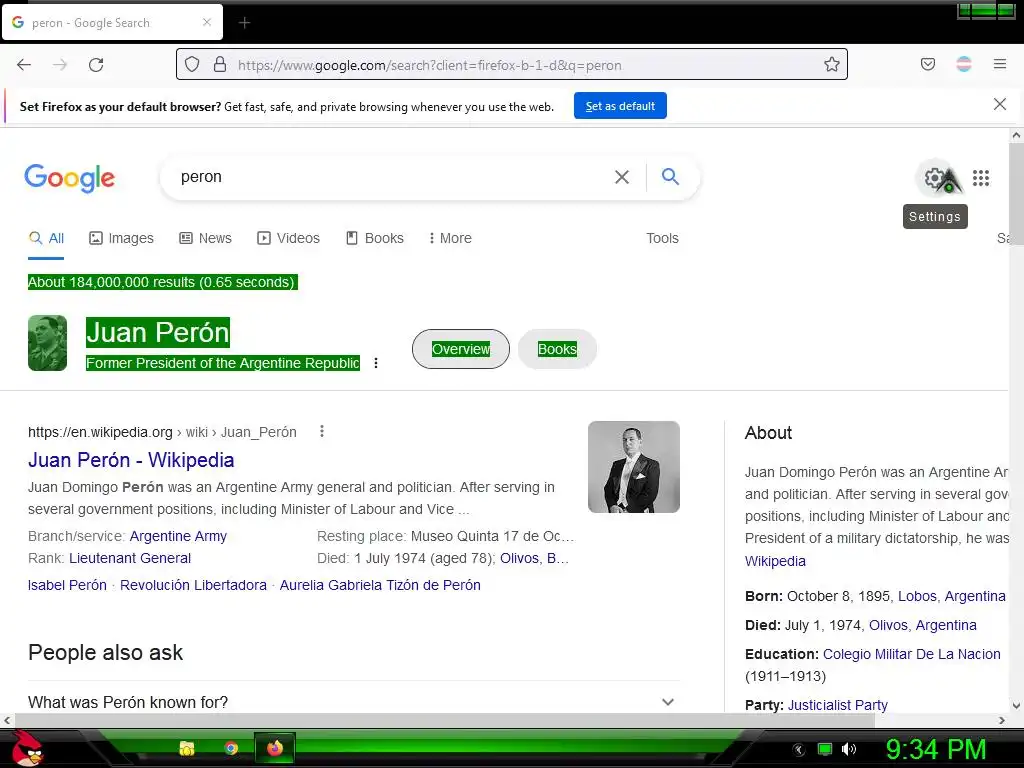
Task: Reload the current page
Action: (96, 65)
